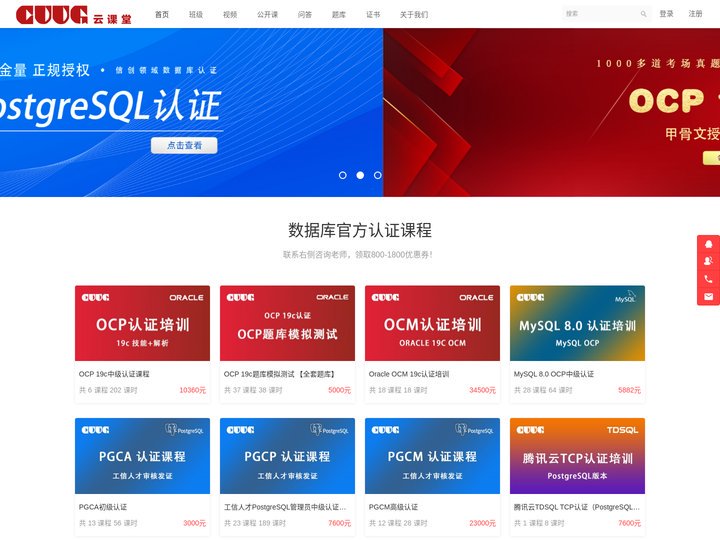Click the CUUG 云课堂 logo
The width and height of the screenshot is (720, 540).
click(74, 15)
